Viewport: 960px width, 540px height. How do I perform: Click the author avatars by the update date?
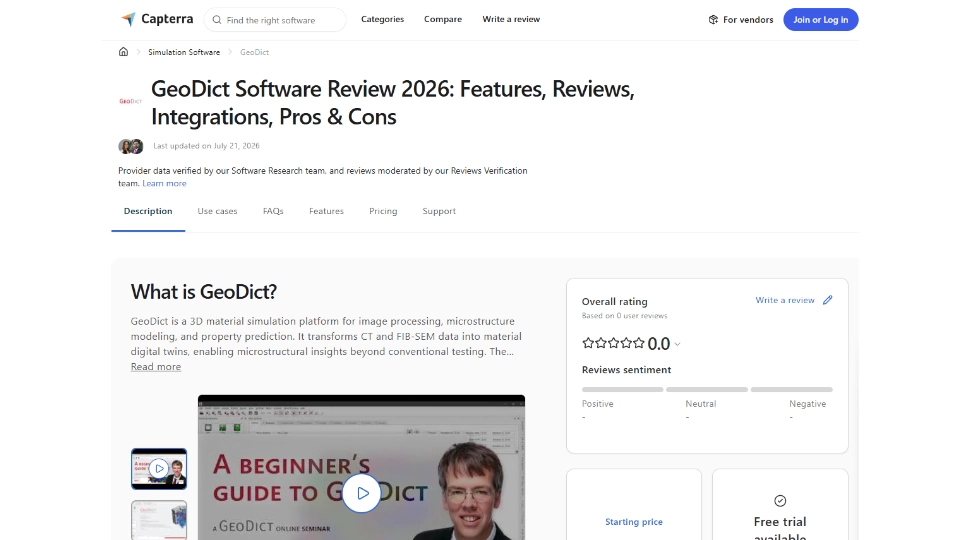click(130, 146)
